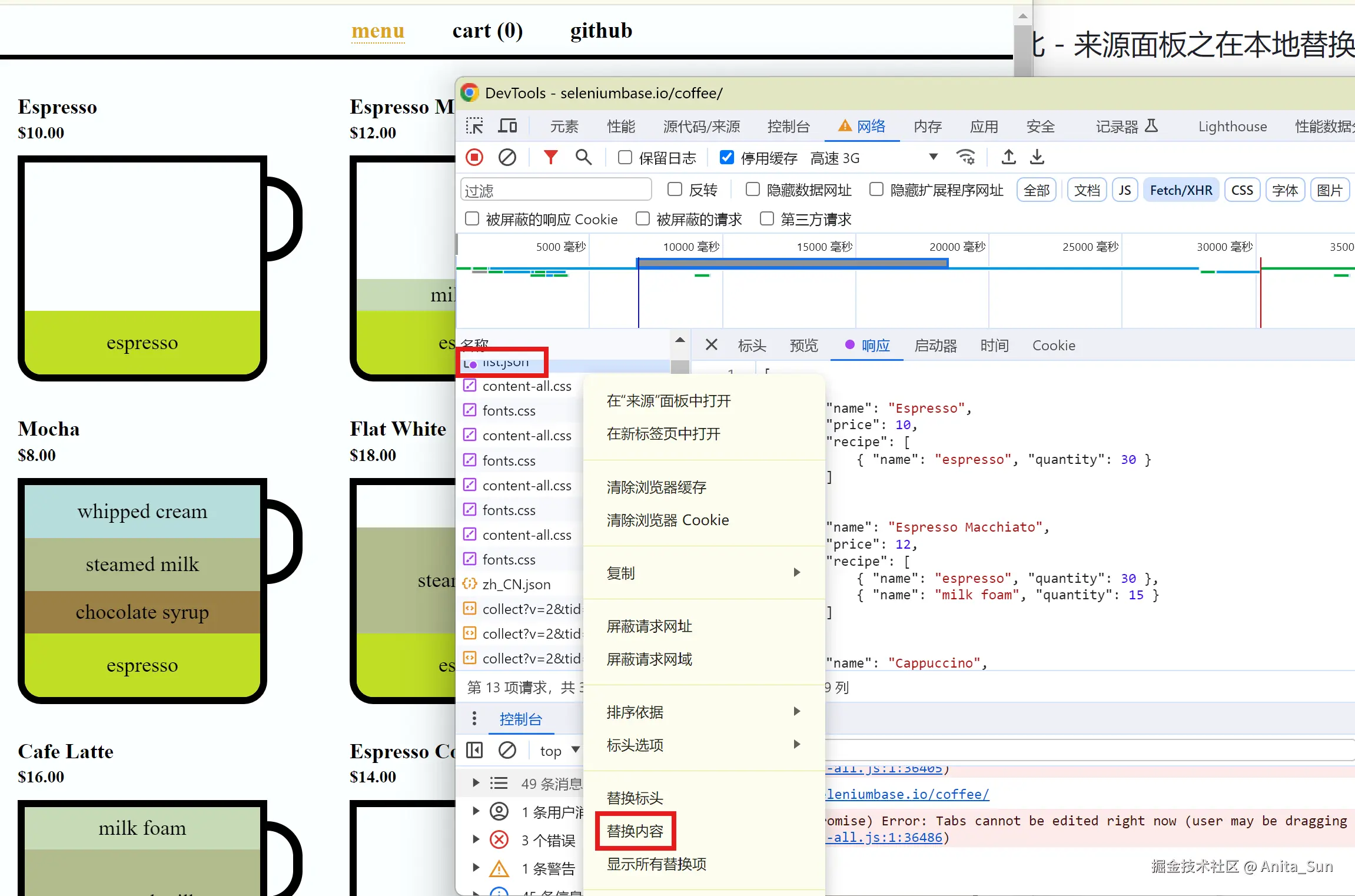Enable the preserve log (保留日志) checkbox
The width and height of the screenshot is (1355, 896).
[625, 157]
